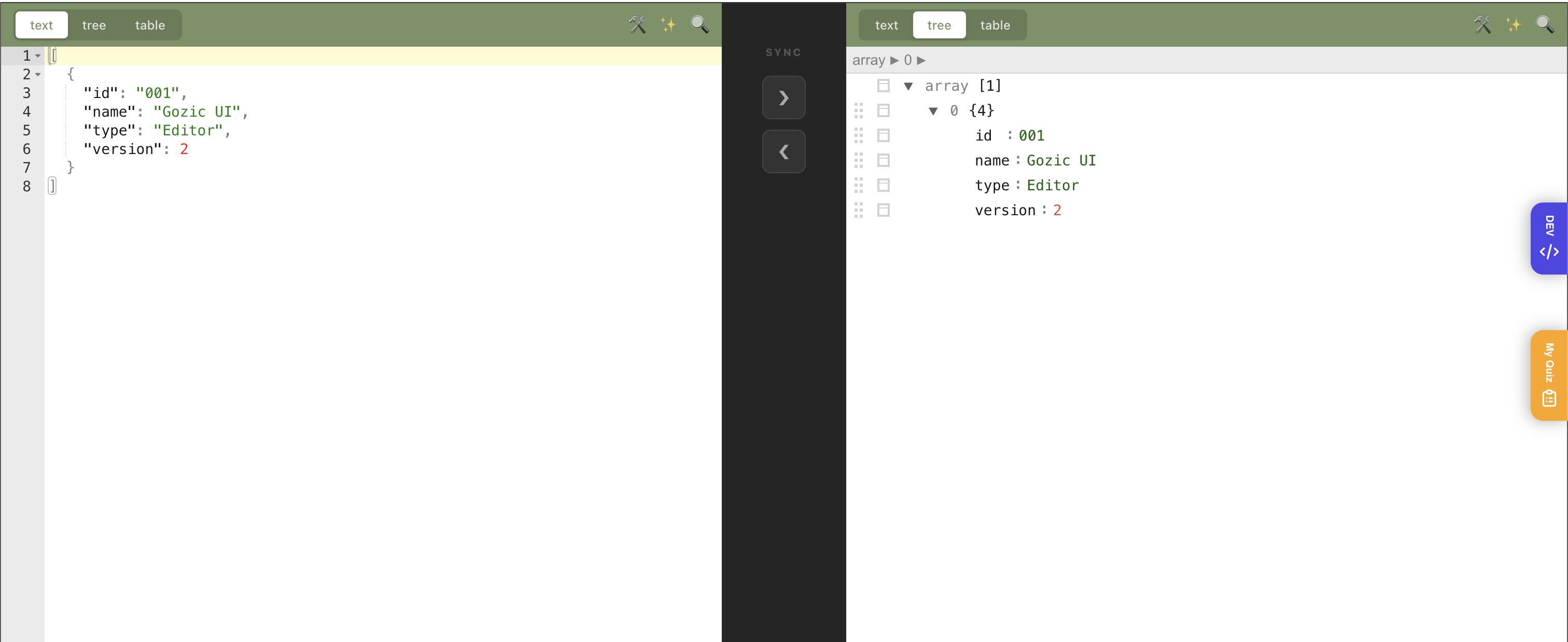Switch left panel to tree view
This screenshot has width=1568, height=642.
(x=94, y=25)
